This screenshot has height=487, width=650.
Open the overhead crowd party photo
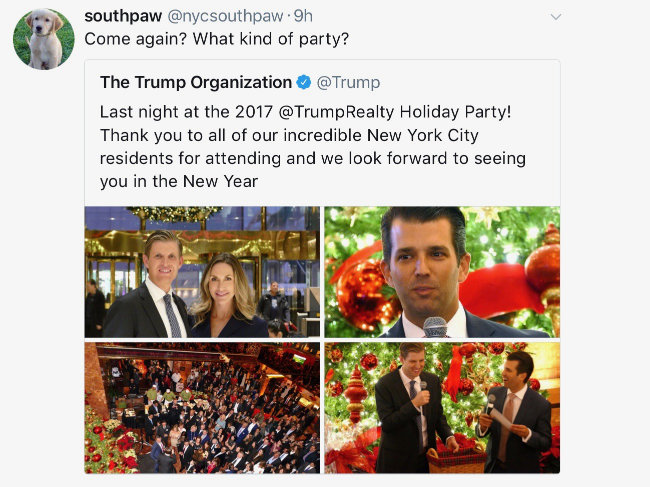click(202, 408)
